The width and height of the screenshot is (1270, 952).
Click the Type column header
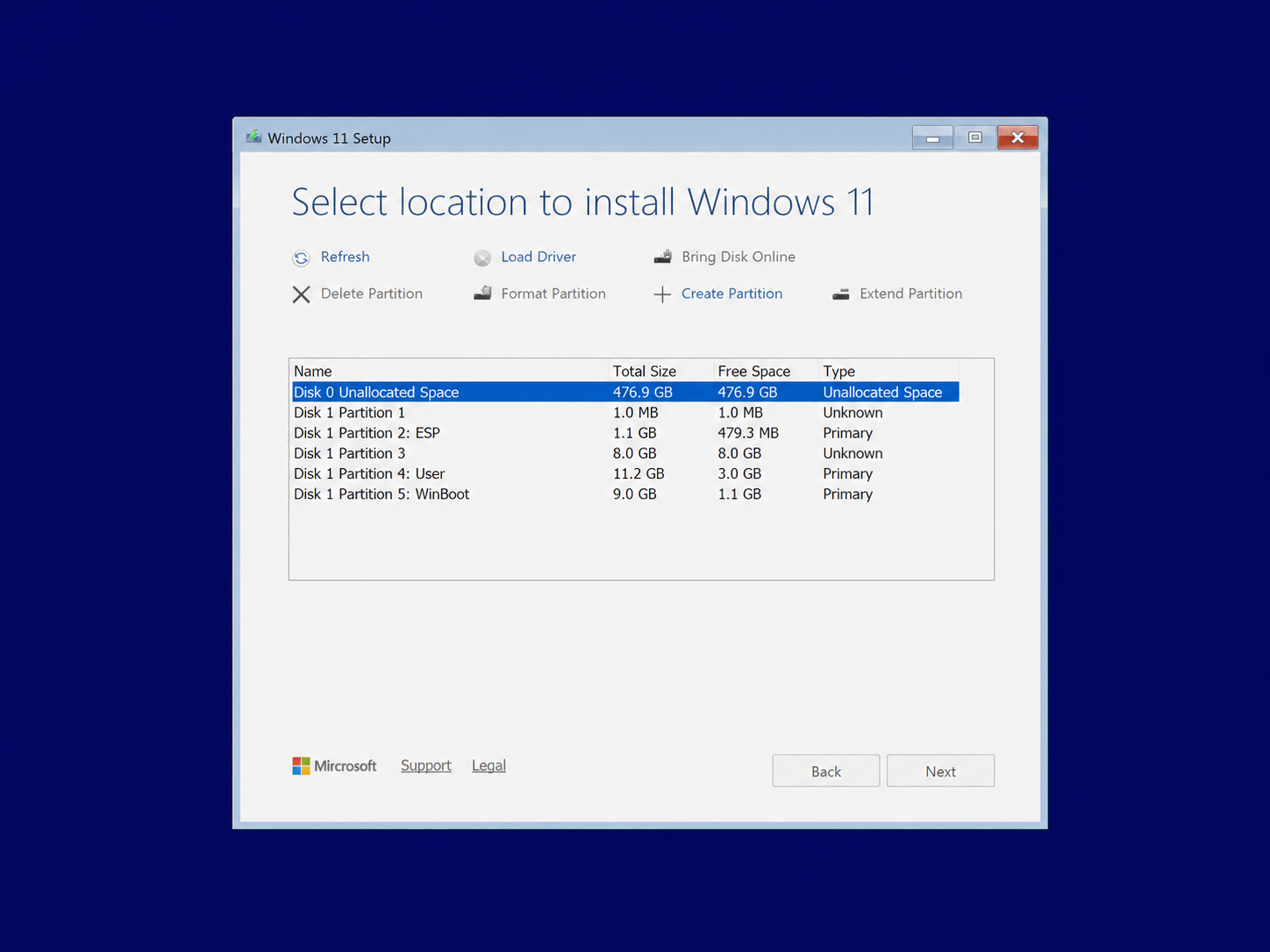pos(889,371)
